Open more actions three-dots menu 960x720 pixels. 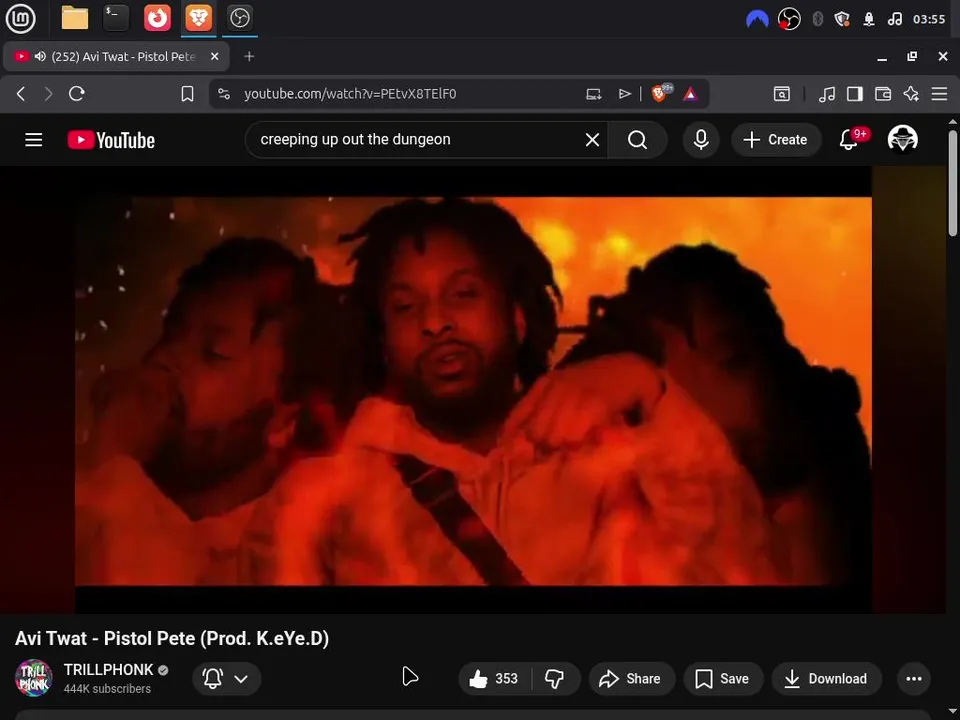(x=913, y=678)
